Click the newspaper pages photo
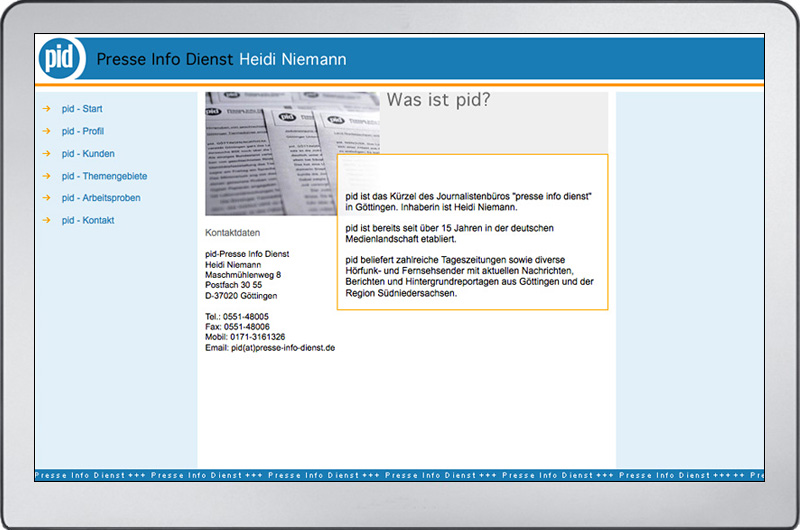800x530 pixels. 292,154
